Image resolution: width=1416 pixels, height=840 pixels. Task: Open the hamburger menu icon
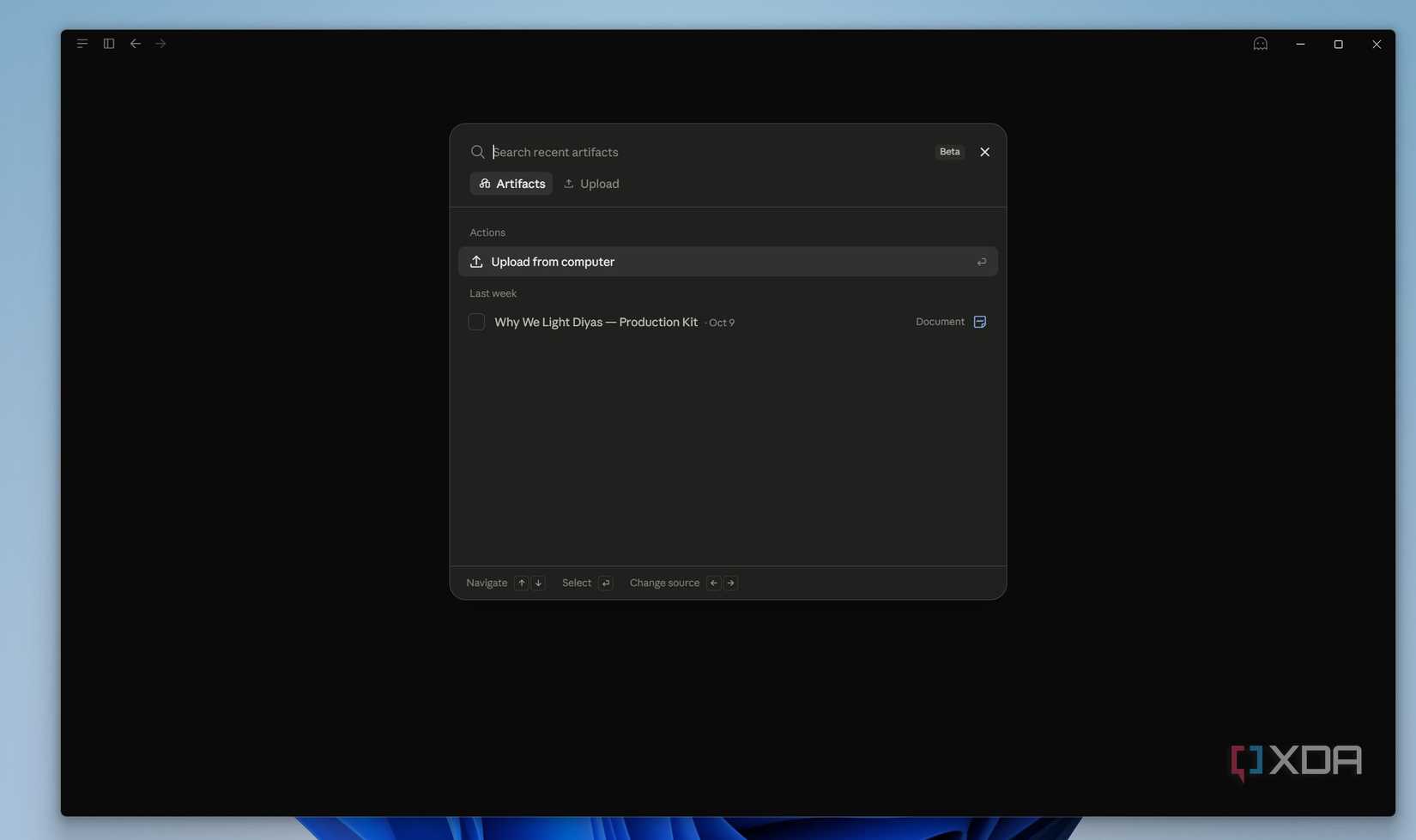82,44
